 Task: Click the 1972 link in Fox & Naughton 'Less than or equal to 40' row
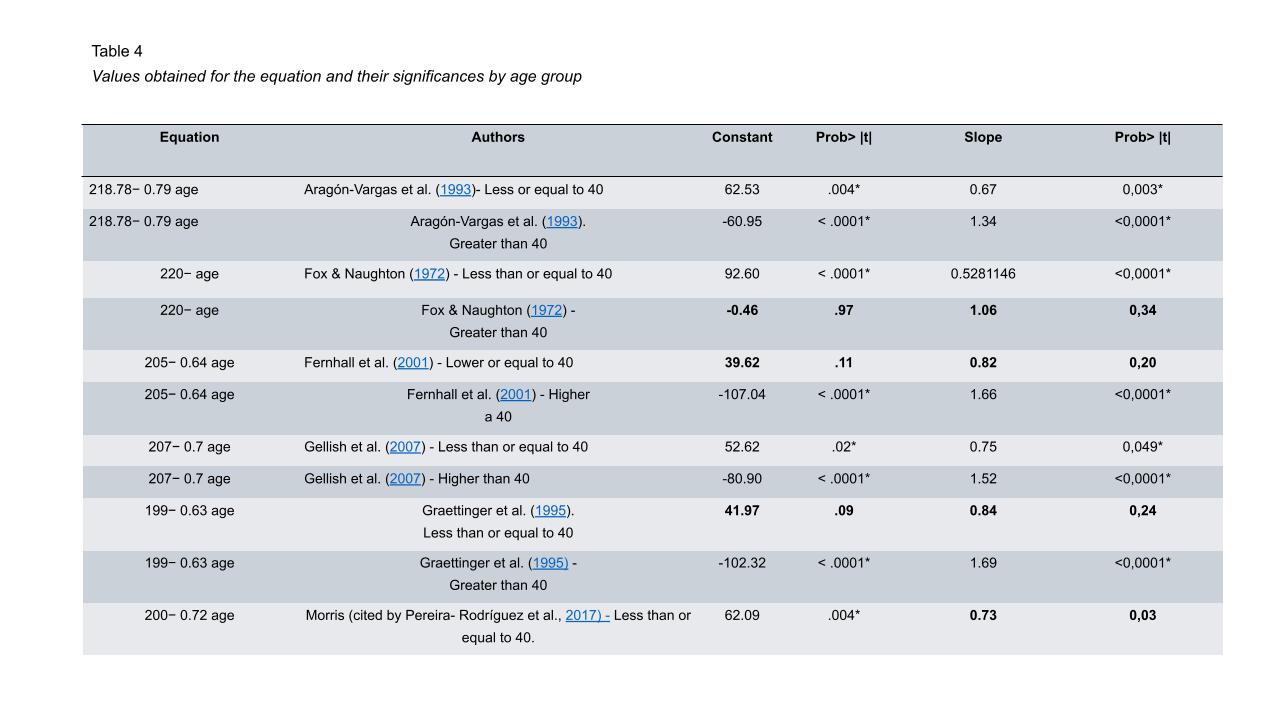[x=429, y=274]
